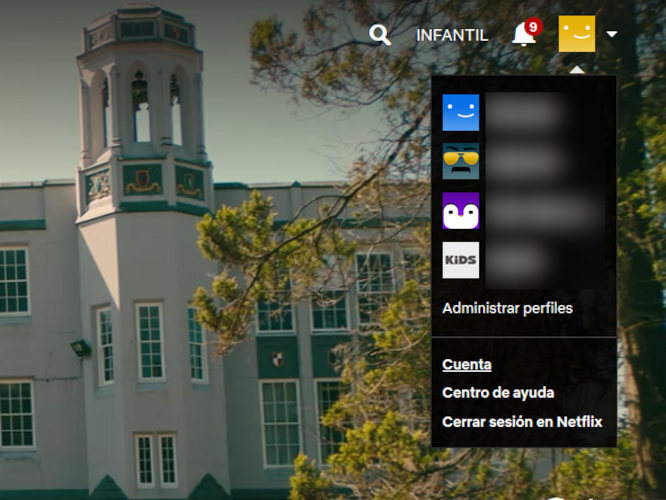The image size is (666, 500).
Task: Switch to the blue smiley profile
Action: point(460,113)
